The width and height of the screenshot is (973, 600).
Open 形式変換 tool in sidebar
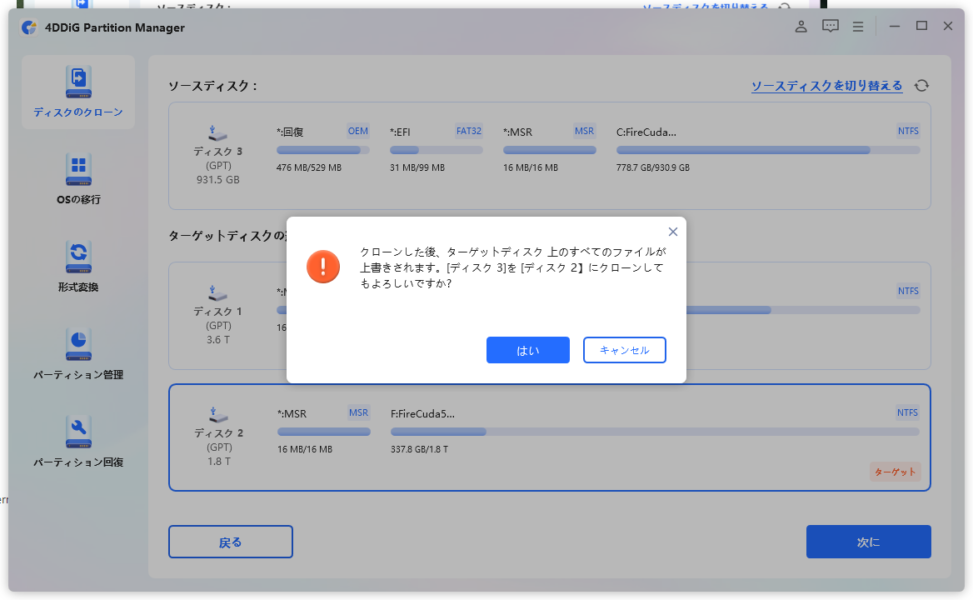tap(78, 266)
